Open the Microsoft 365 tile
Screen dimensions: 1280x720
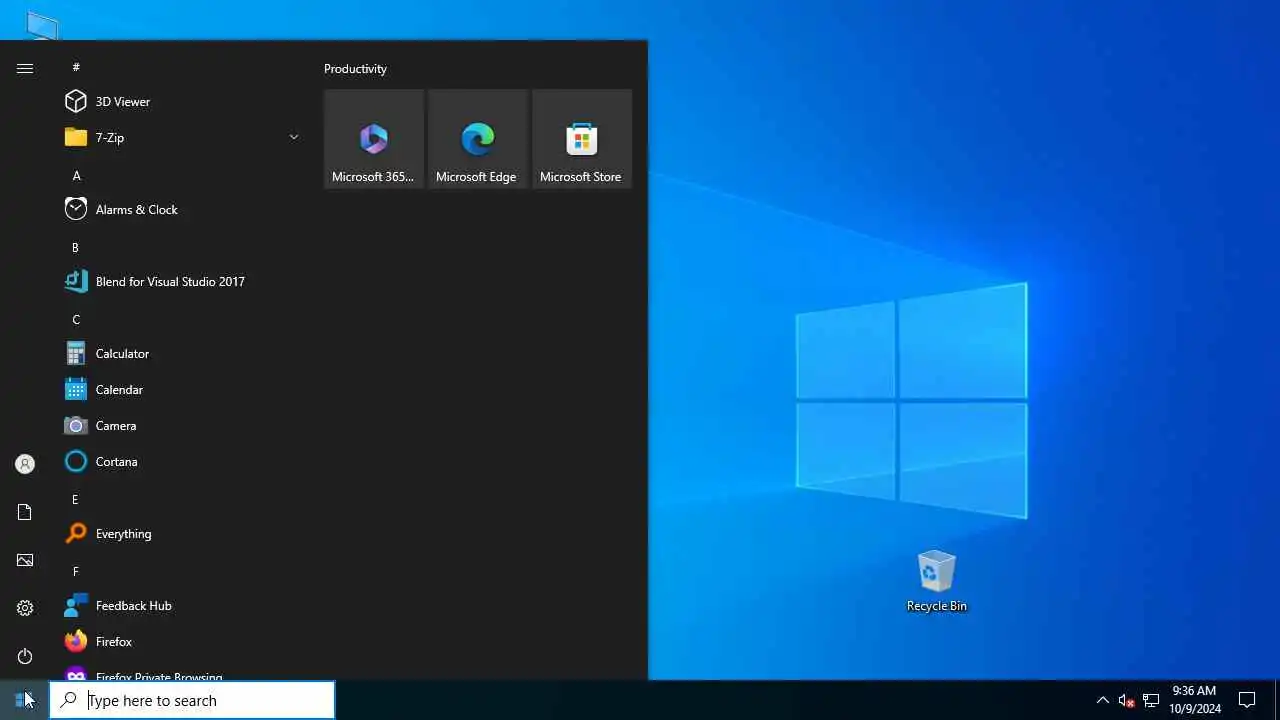pyautogui.click(x=374, y=139)
